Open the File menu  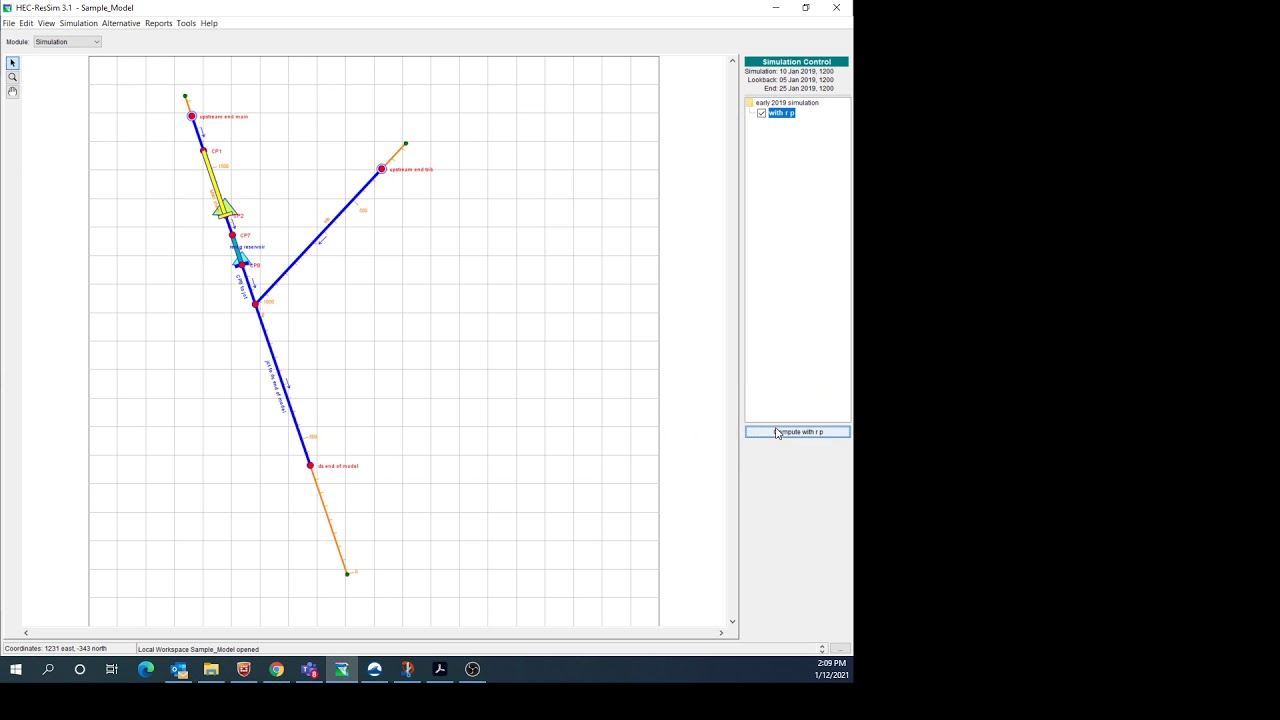pos(9,23)
